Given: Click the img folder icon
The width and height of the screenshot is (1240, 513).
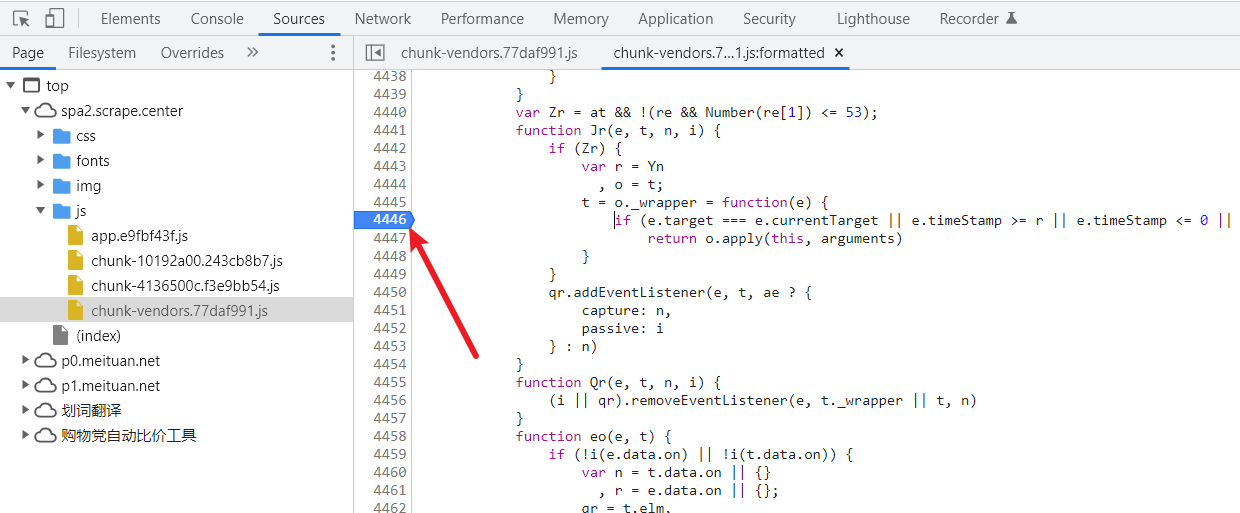Looking at the screenshot, I should click(61, 186).
